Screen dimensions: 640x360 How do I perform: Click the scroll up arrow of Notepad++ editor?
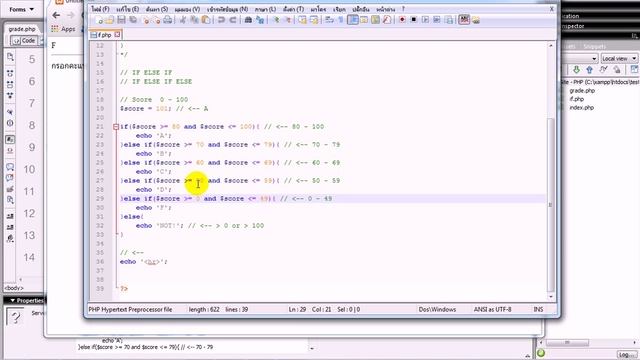(551, 46)
